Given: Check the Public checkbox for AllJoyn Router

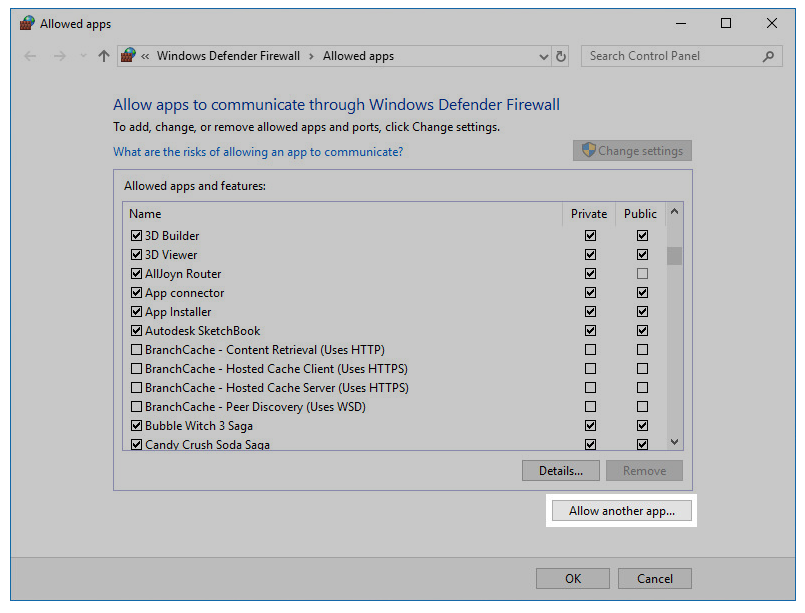Looking at the screenshot, I should 642,273.
